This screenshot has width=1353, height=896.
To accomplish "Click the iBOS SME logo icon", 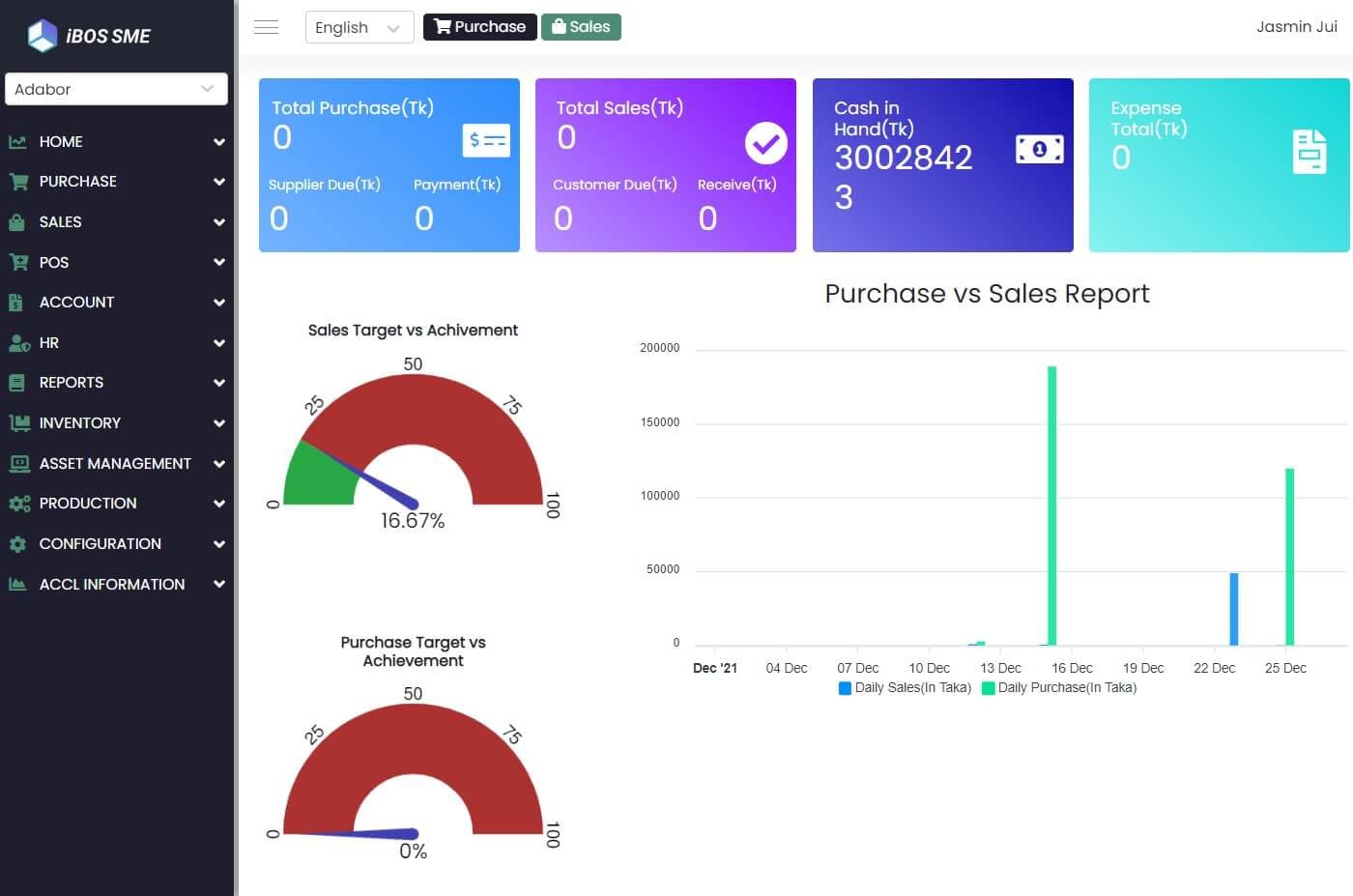I will tap(43, 36).
